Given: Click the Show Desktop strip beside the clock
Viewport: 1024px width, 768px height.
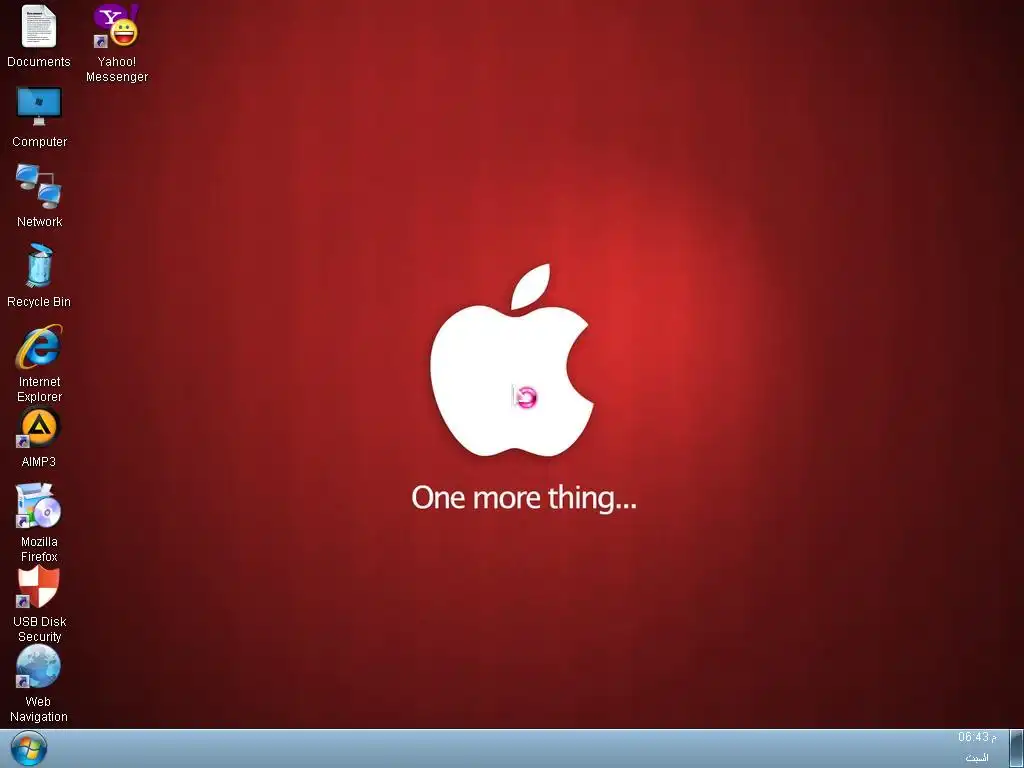Looking at the screenshot, I should 1016,748.
